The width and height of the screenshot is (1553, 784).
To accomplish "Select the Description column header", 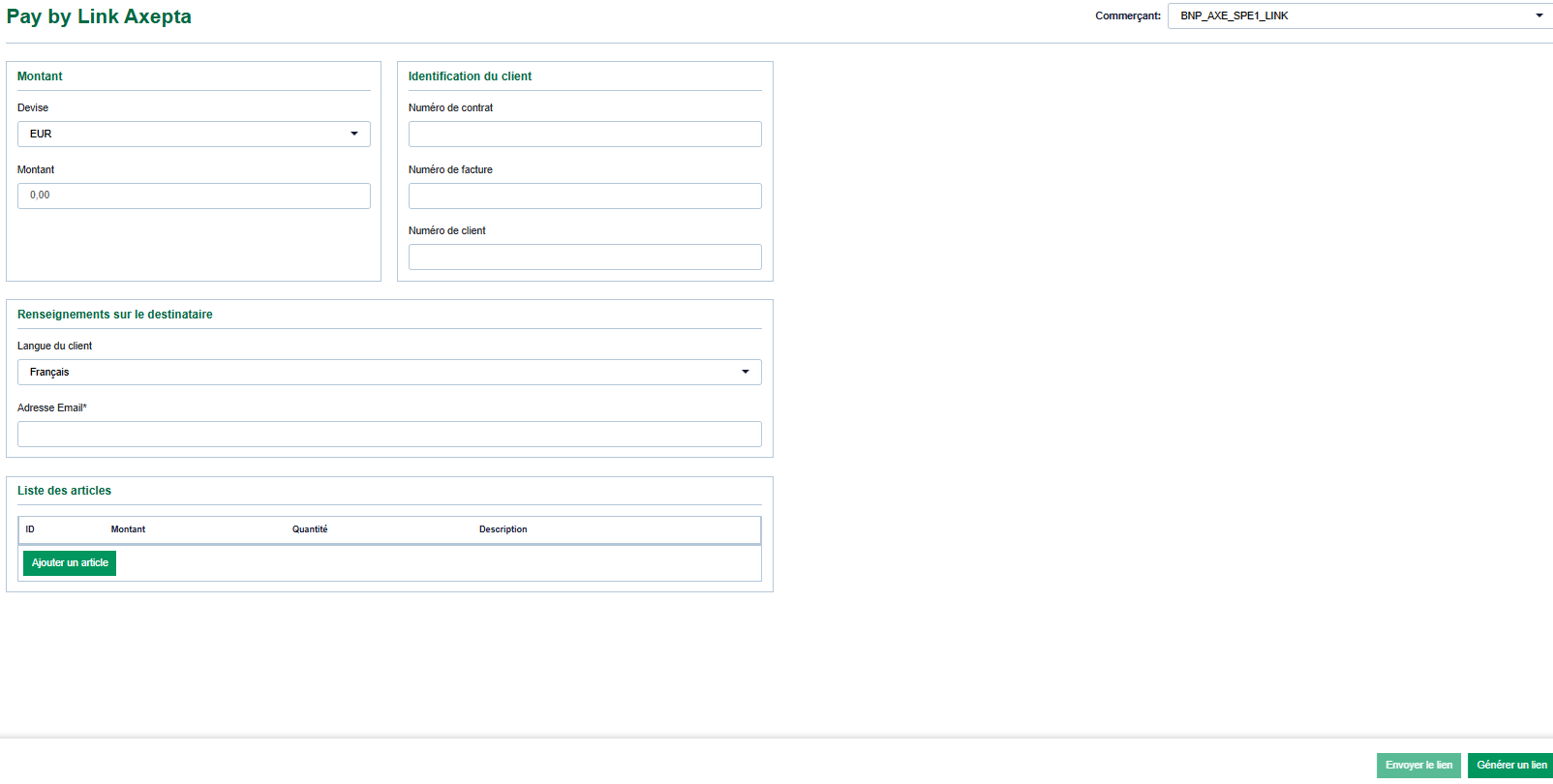I will [x=502, y=529].
